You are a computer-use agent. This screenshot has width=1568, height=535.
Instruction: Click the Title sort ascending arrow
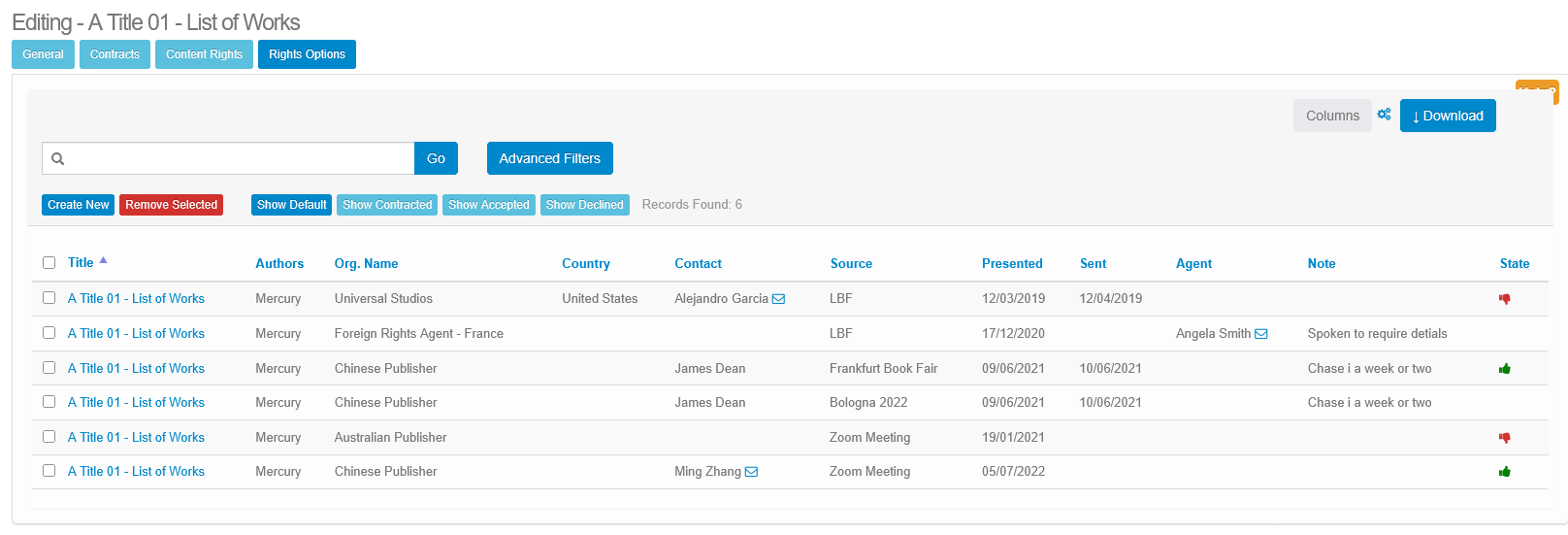pos(103,260)
